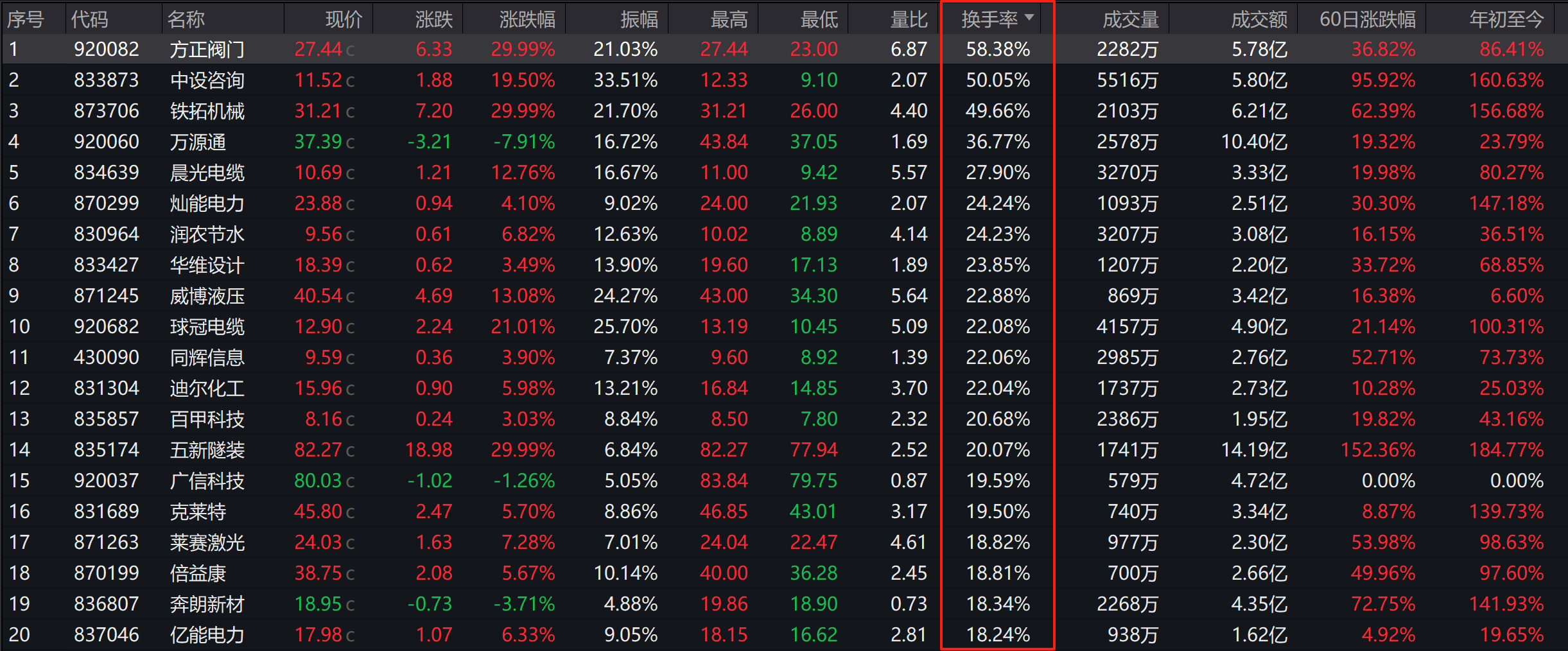1568x651 pixels.
Task: Sort by the 现价 column header
Action: click(344, 19)
